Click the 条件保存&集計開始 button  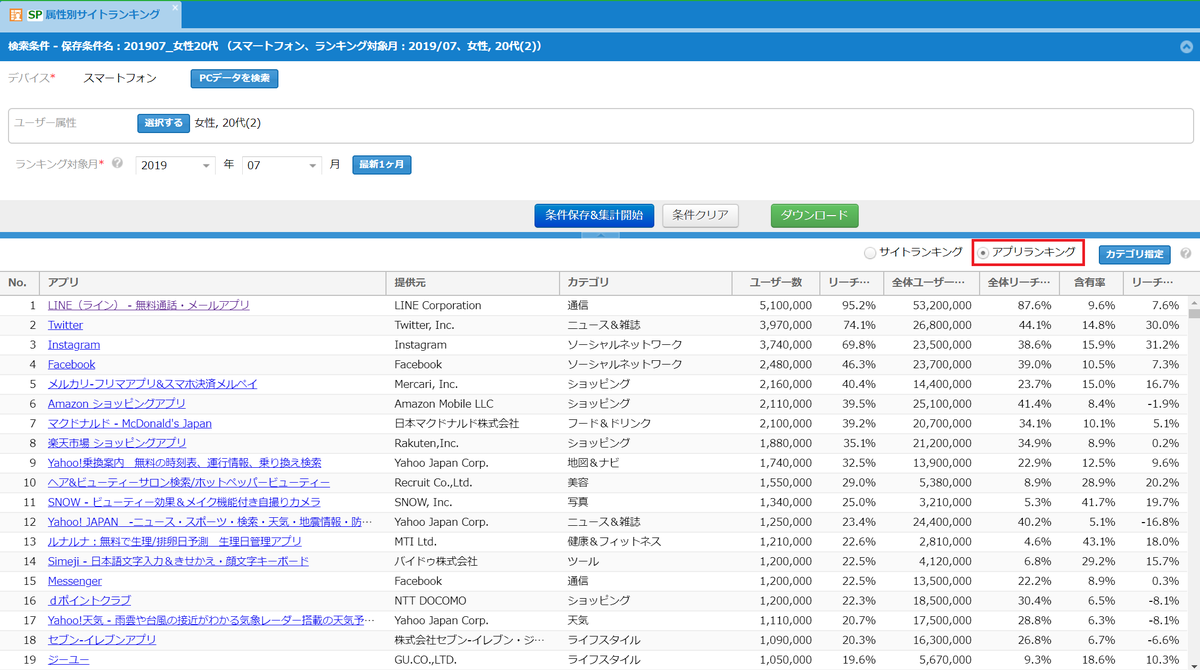tap(594, 215)
